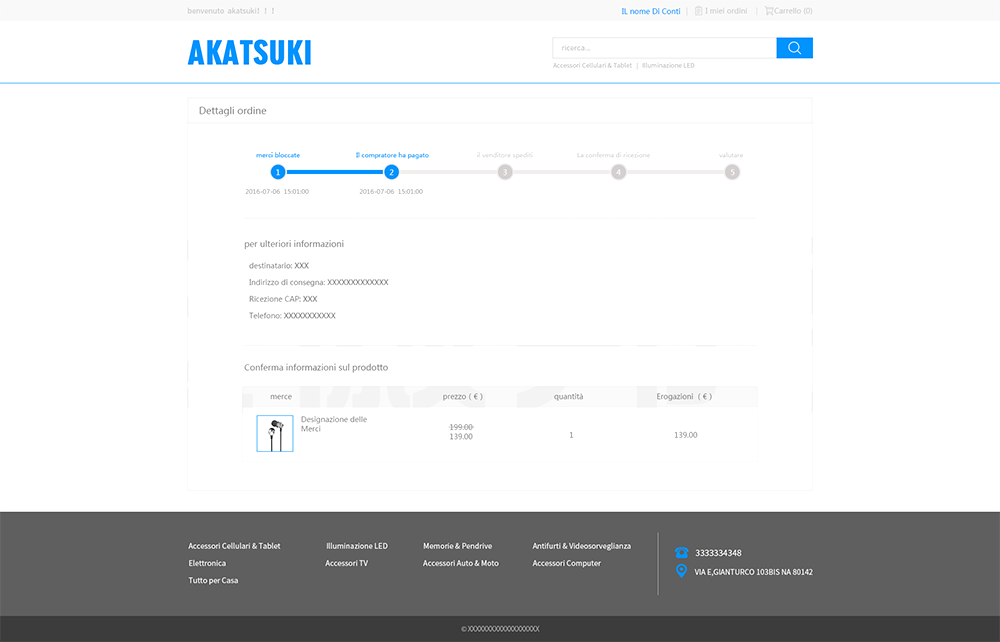Go to Antifurti & Videosorveglianza footer category

point(581,546)
